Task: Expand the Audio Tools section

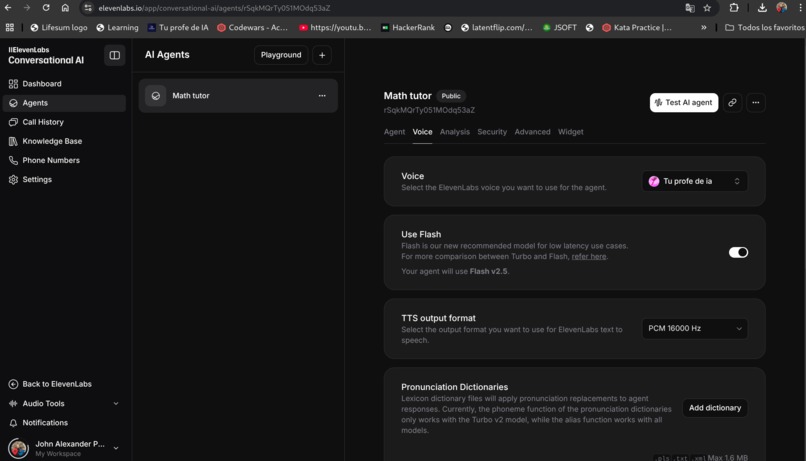Action: [x=64, y=403]
